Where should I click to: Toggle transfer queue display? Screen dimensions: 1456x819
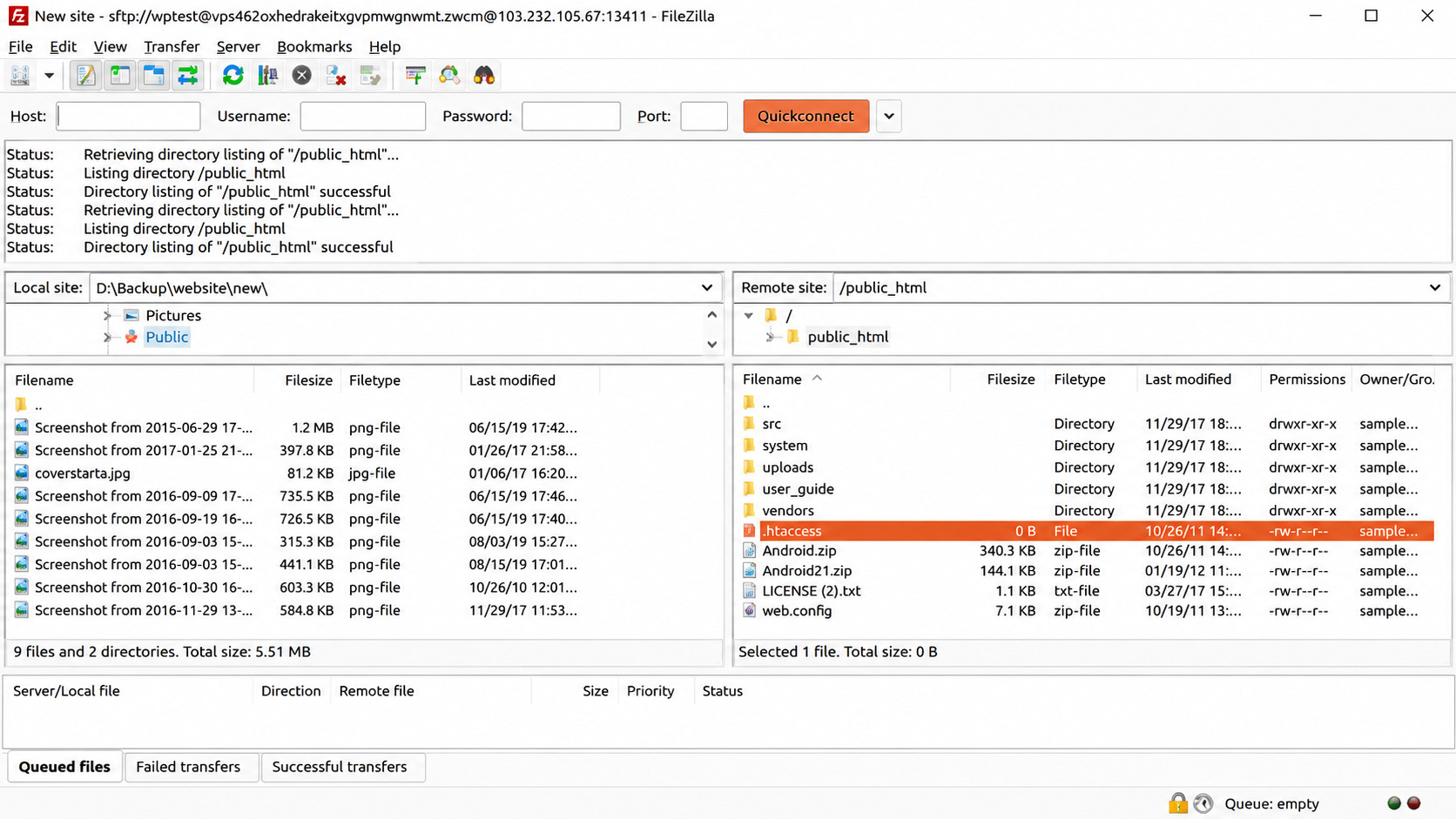pyautogui.click(x=188, y=76)
